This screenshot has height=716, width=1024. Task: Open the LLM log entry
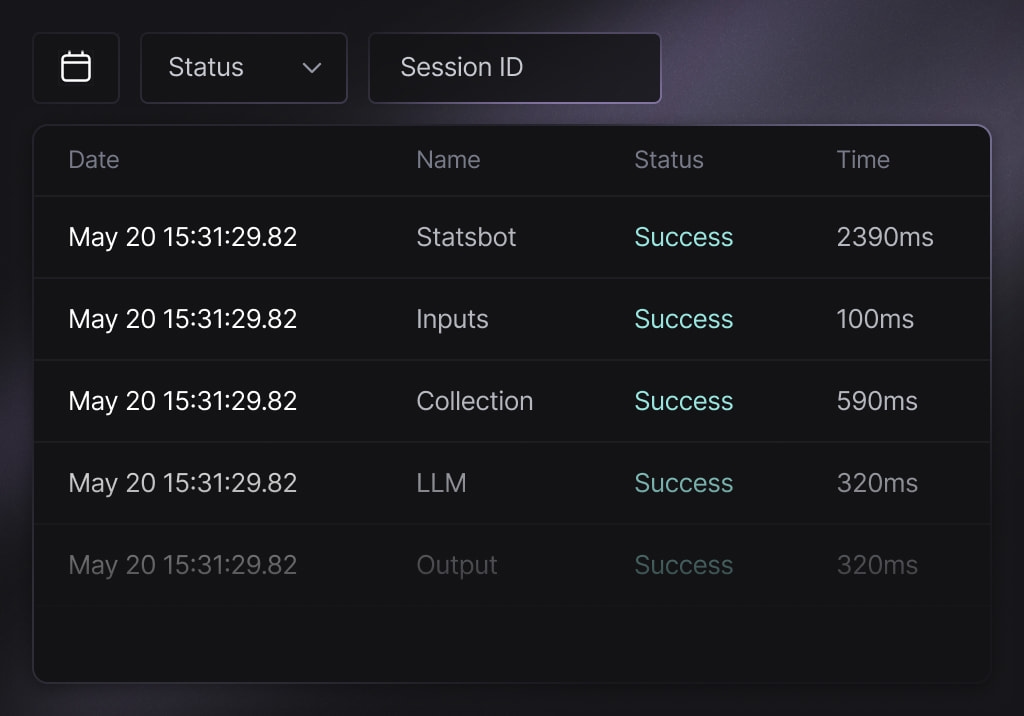pyautogui.click(x=512, y=483)
